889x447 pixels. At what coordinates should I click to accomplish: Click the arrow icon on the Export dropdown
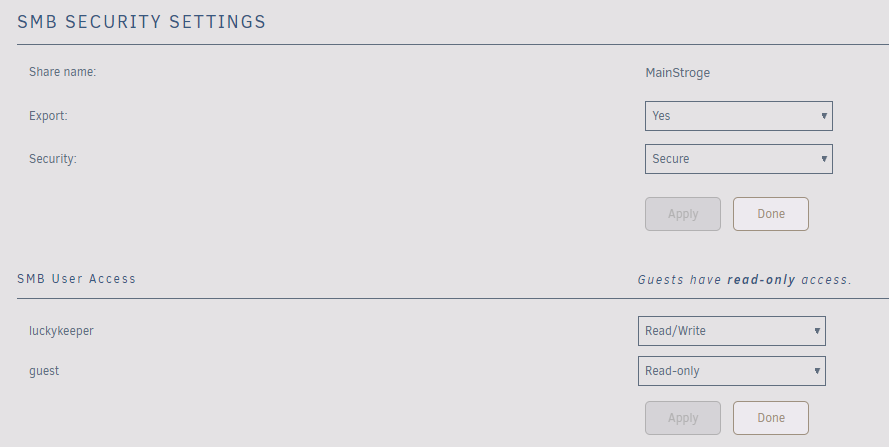[x=824, y=116]
